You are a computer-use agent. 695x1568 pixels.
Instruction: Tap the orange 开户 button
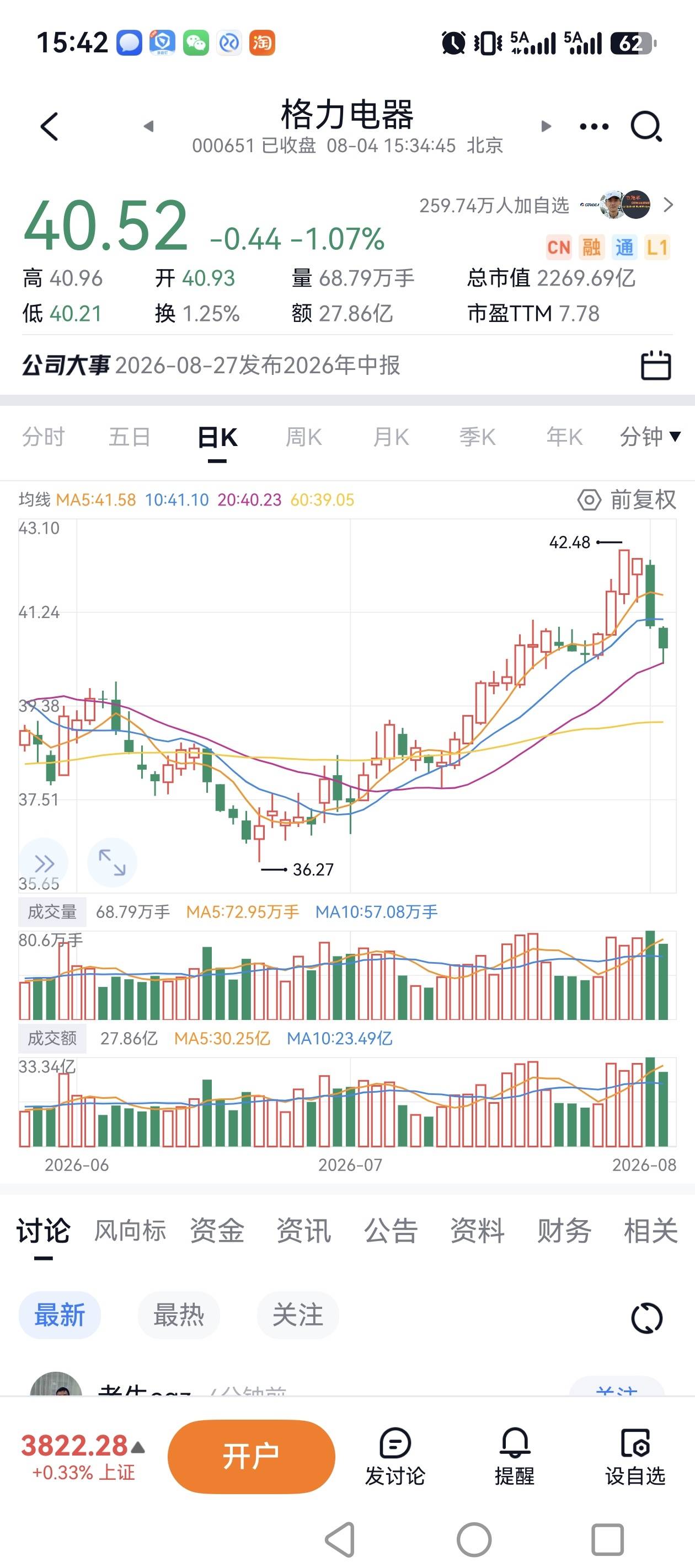click(x=252, y=1457)
